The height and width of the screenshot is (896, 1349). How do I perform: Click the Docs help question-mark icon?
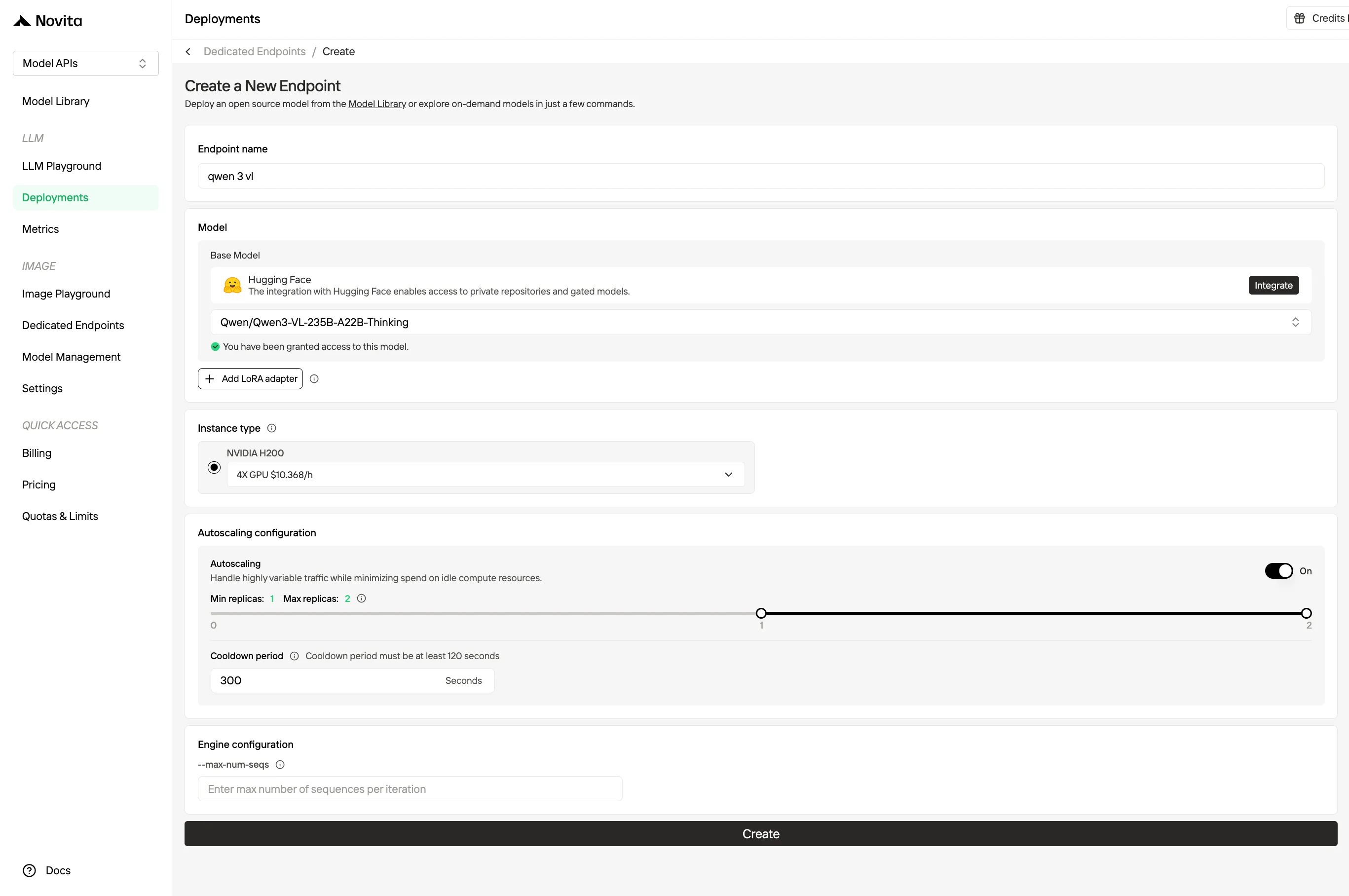click(29, 870)
